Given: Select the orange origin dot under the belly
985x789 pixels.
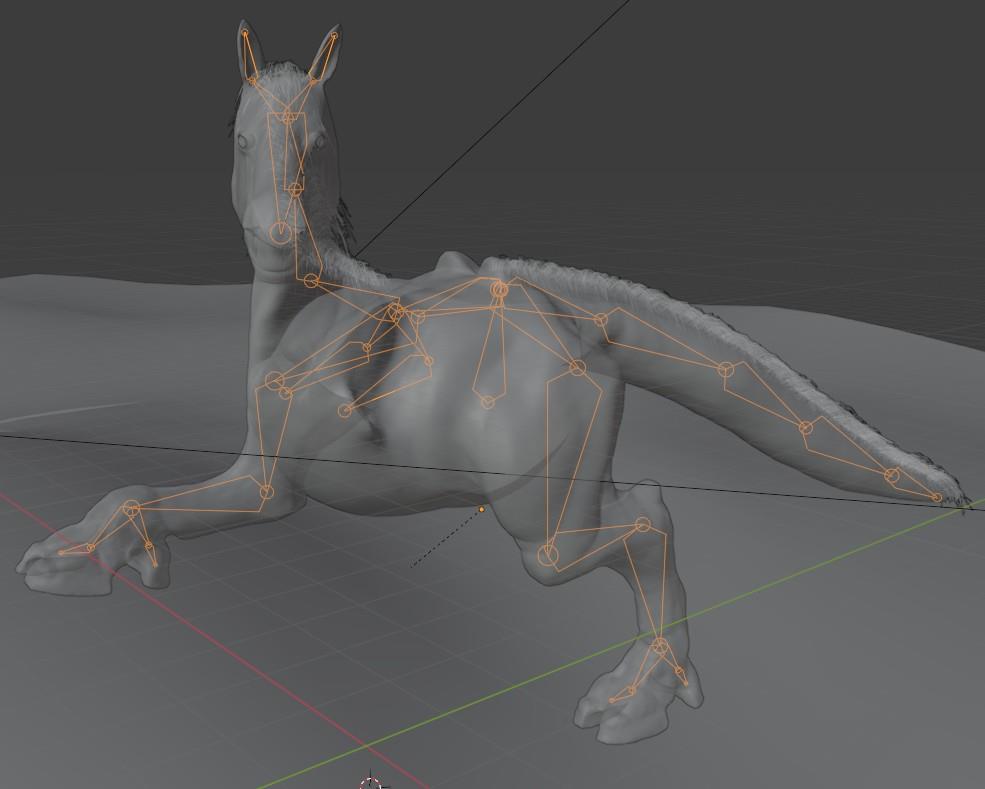Looking at the screenshot, I should point(481,510).
